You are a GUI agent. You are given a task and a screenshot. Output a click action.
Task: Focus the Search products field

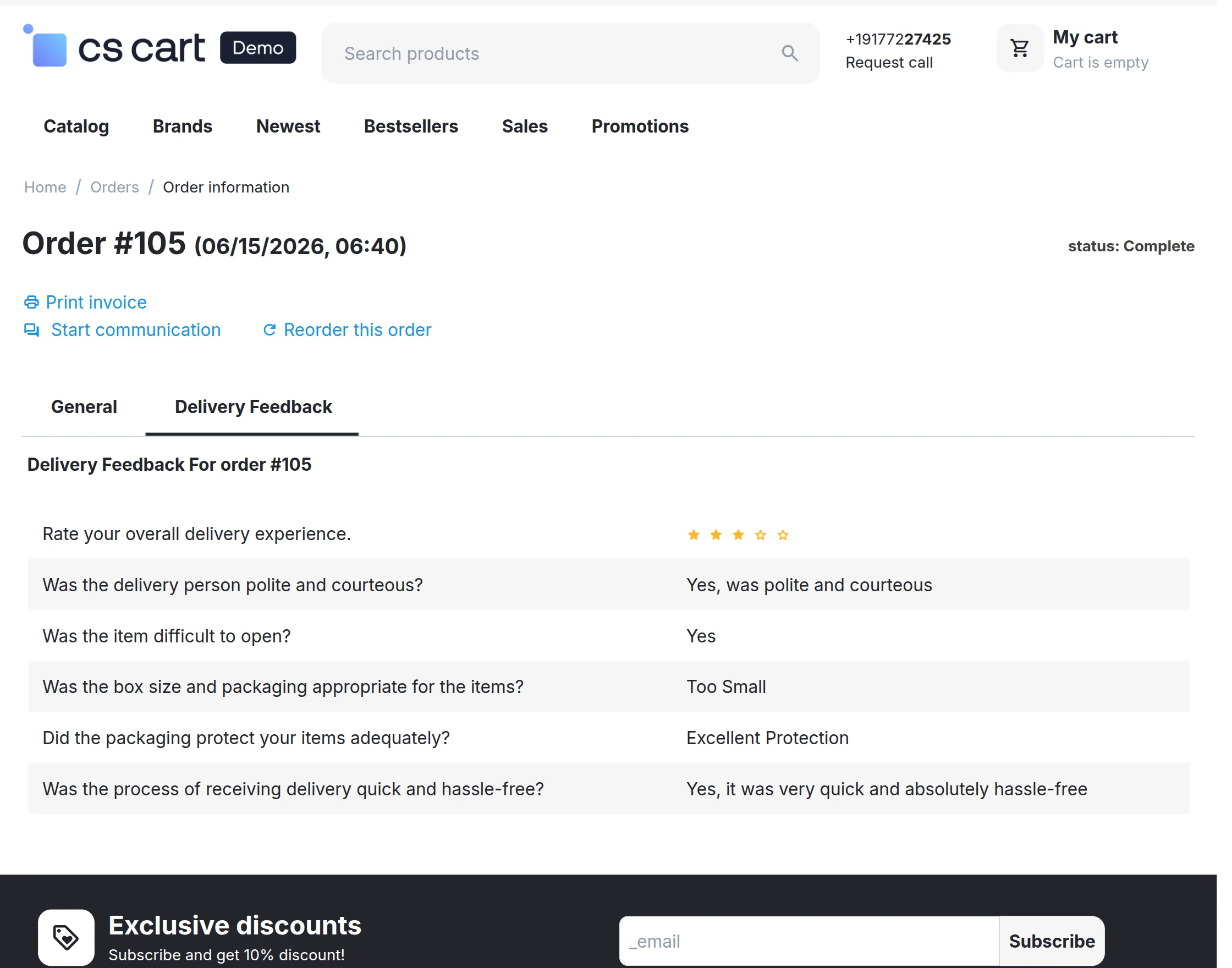(x=570, y=53)
